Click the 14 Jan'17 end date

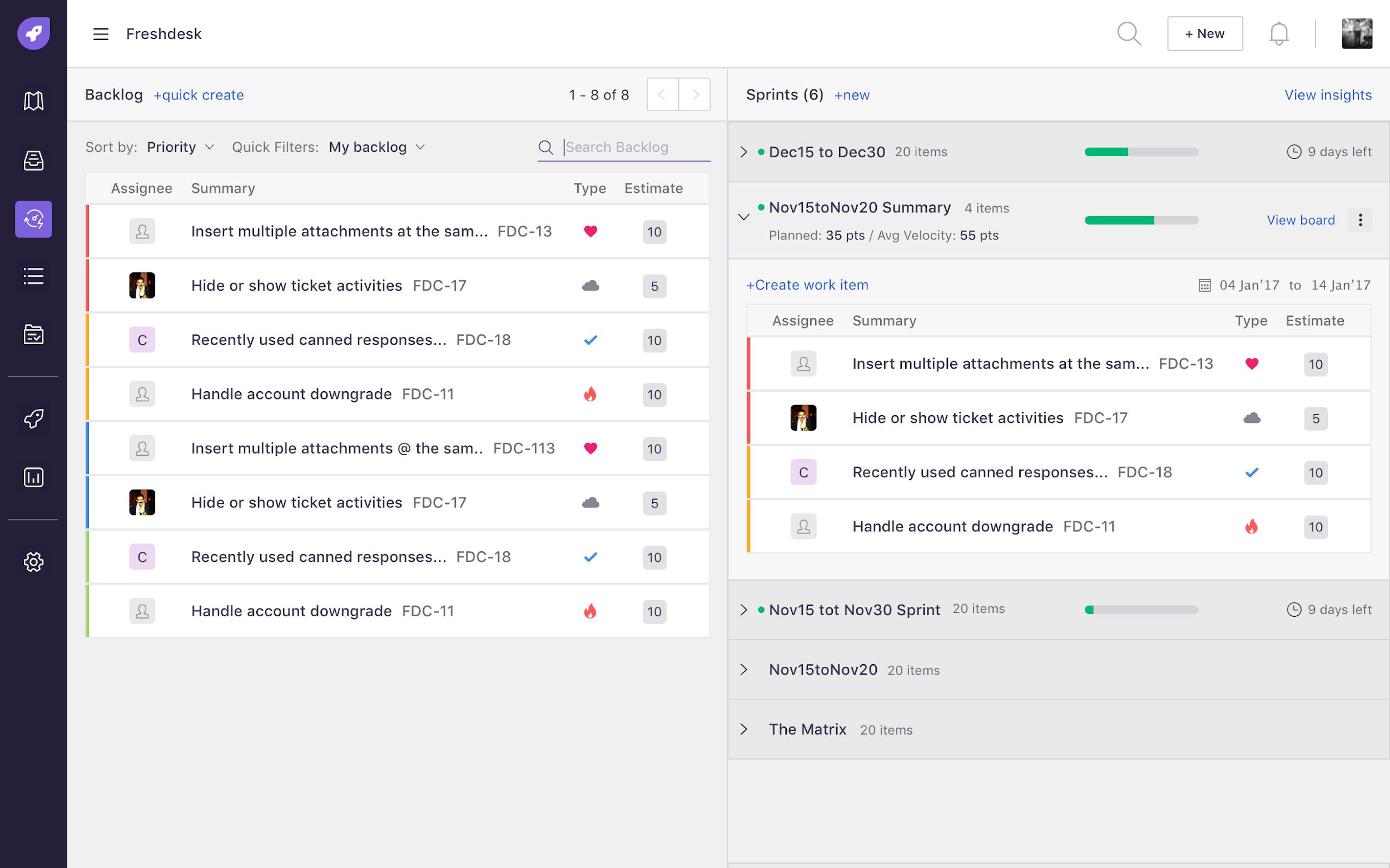[x=1341, y=285]
